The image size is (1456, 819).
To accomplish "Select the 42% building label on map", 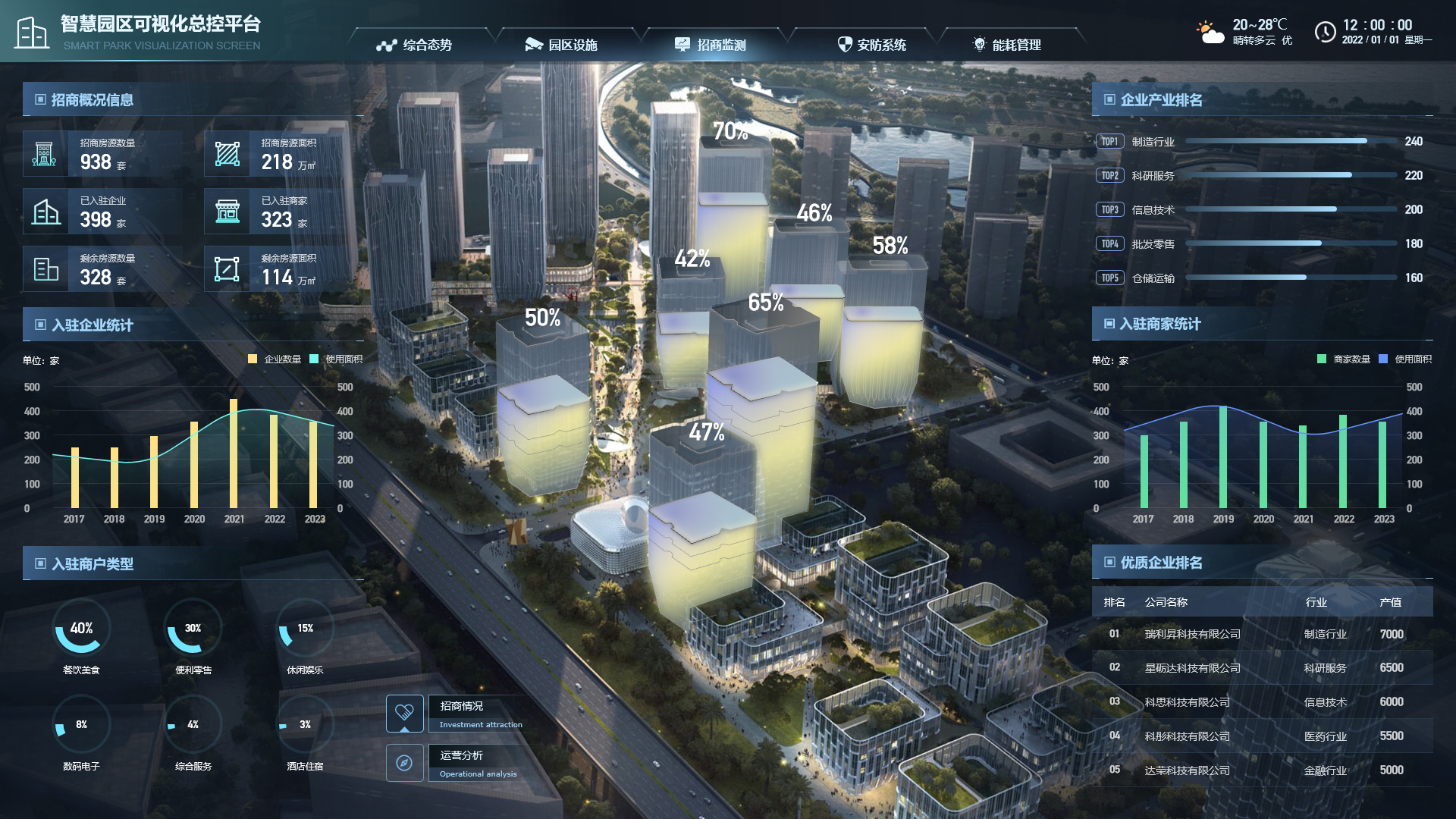I will [x=692, y=259].
